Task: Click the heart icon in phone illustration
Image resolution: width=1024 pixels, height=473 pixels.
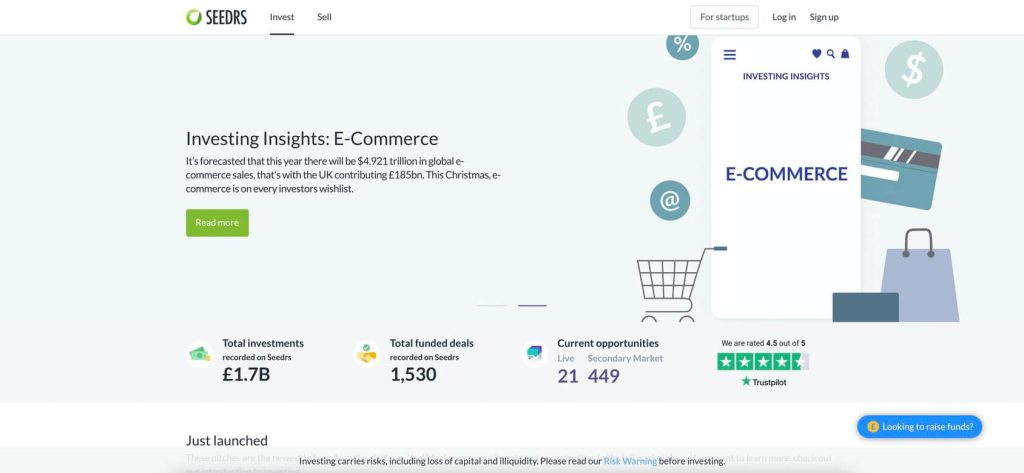Action: pos(816,54)
